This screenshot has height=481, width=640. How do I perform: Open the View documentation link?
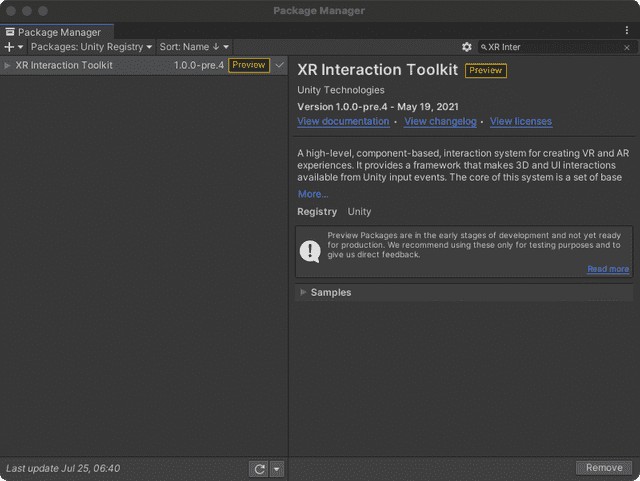pyautogui.click(x=343, y=121)
